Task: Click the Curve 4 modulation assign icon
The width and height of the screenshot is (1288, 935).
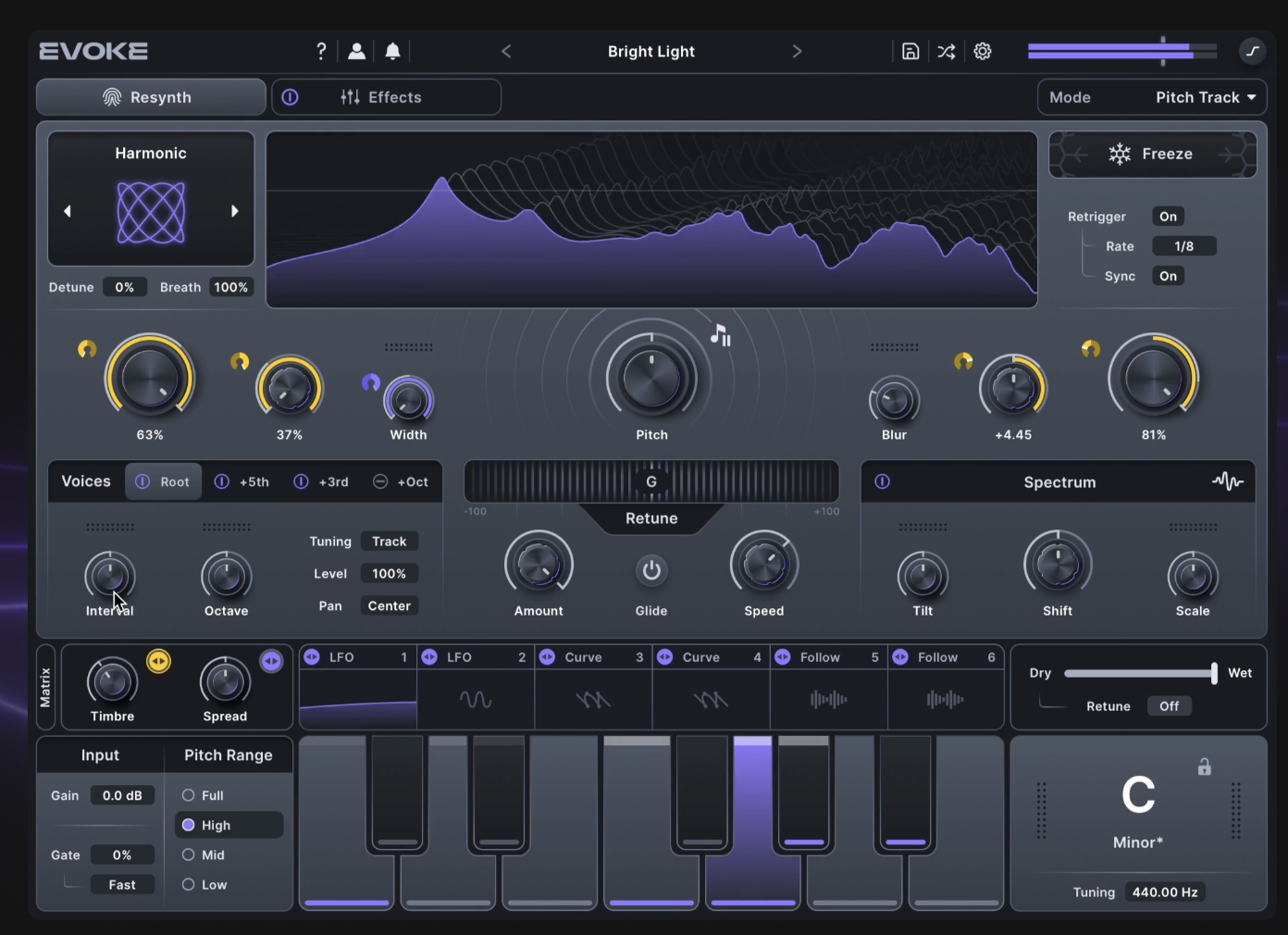Action: (664, 656)
